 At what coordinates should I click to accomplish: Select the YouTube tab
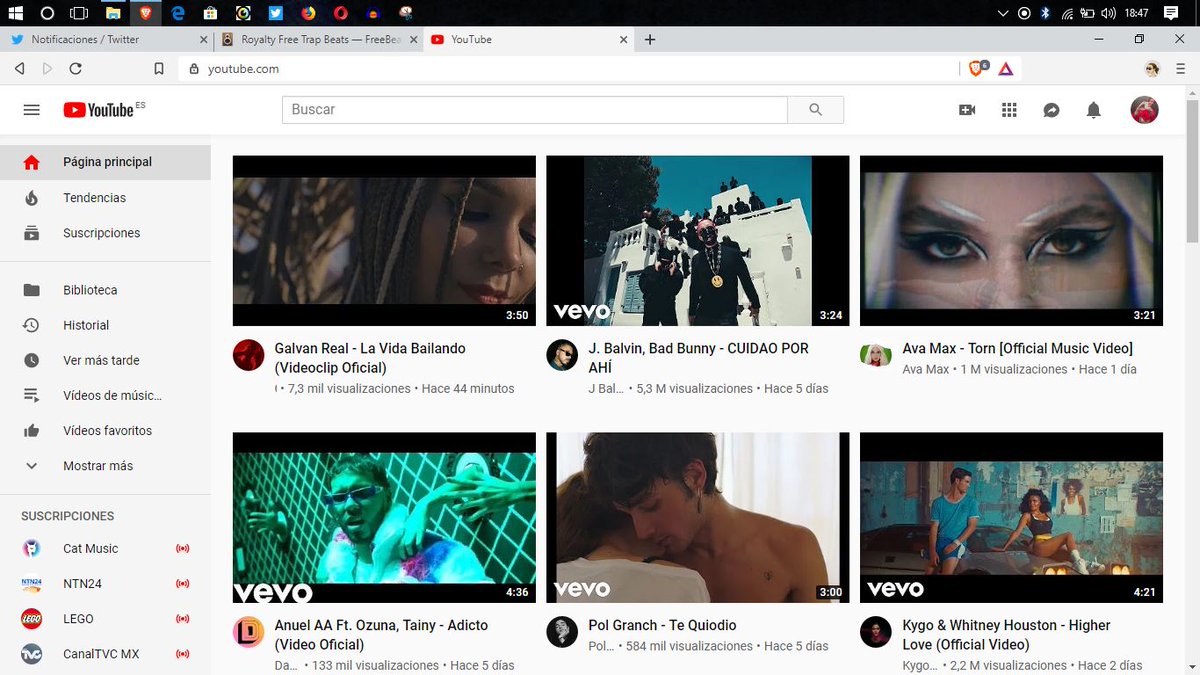pyautogui.click(x=528, y=40)
